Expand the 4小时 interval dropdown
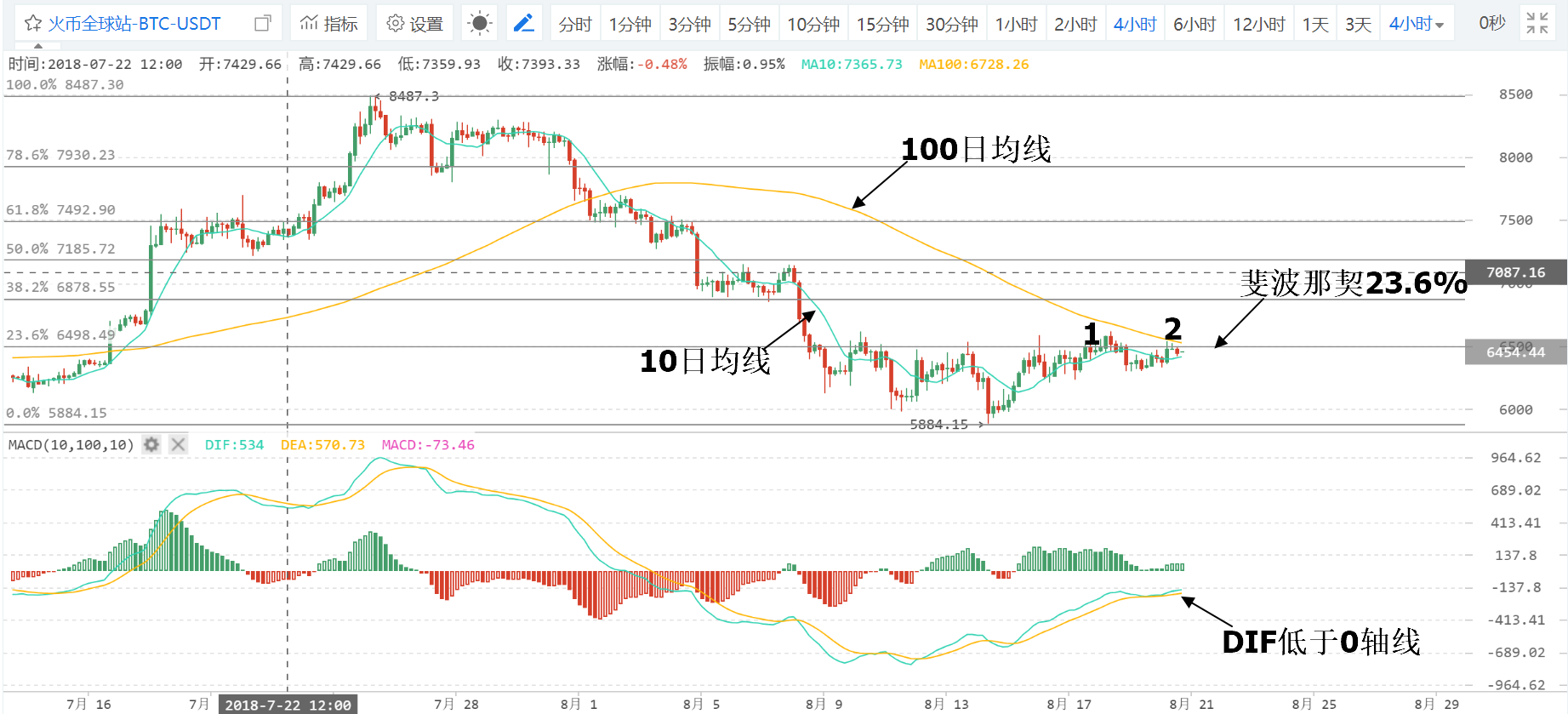The width and height of the screenshot is (1568, 714). point(1417,24)
